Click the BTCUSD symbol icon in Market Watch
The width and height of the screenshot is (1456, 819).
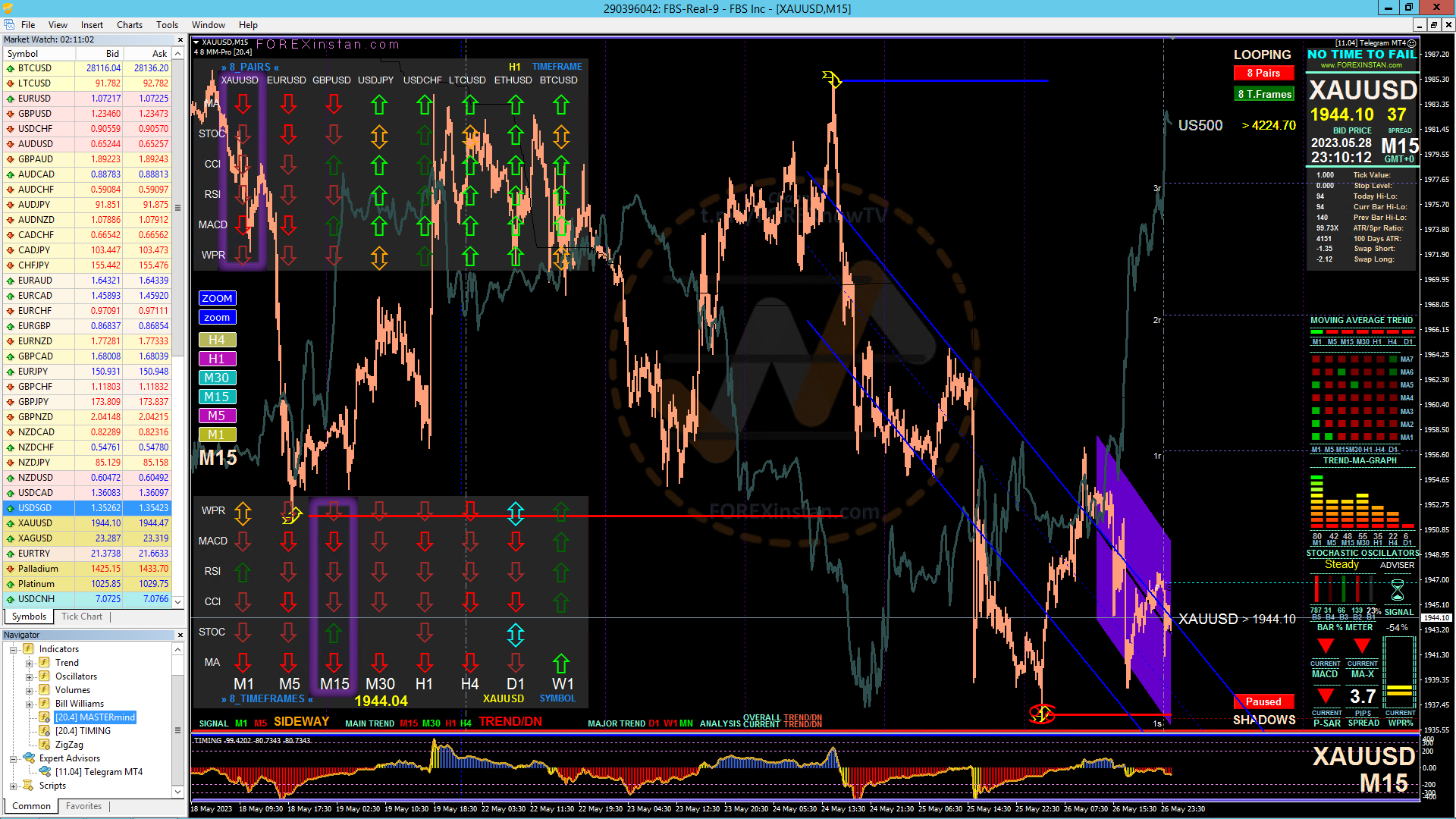[x=11, y=68]
